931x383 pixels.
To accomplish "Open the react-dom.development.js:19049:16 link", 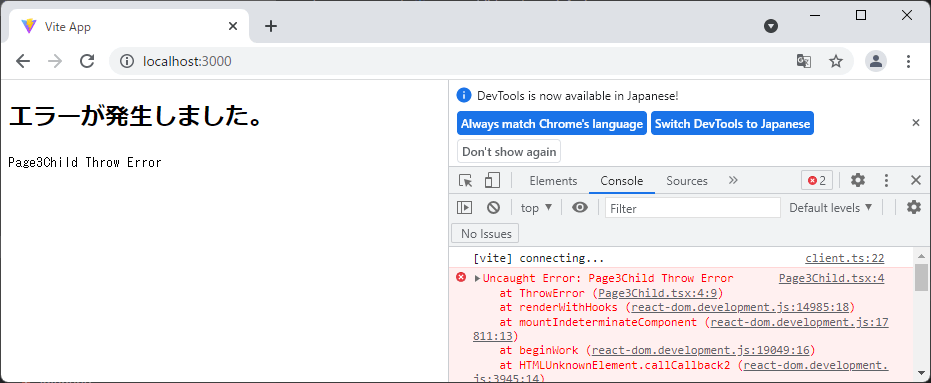I will tap(701, 350).
